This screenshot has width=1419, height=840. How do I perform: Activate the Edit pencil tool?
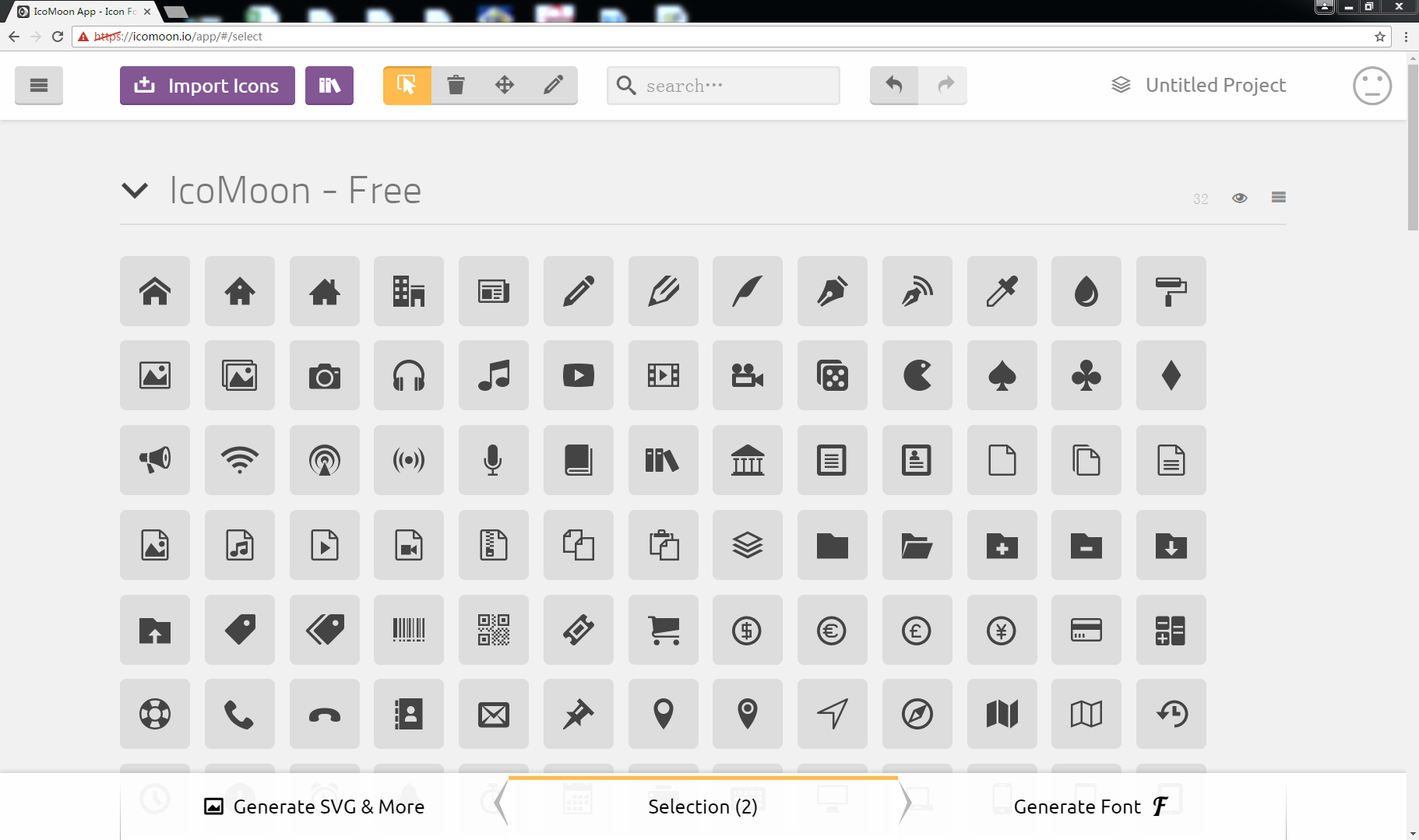553,86
